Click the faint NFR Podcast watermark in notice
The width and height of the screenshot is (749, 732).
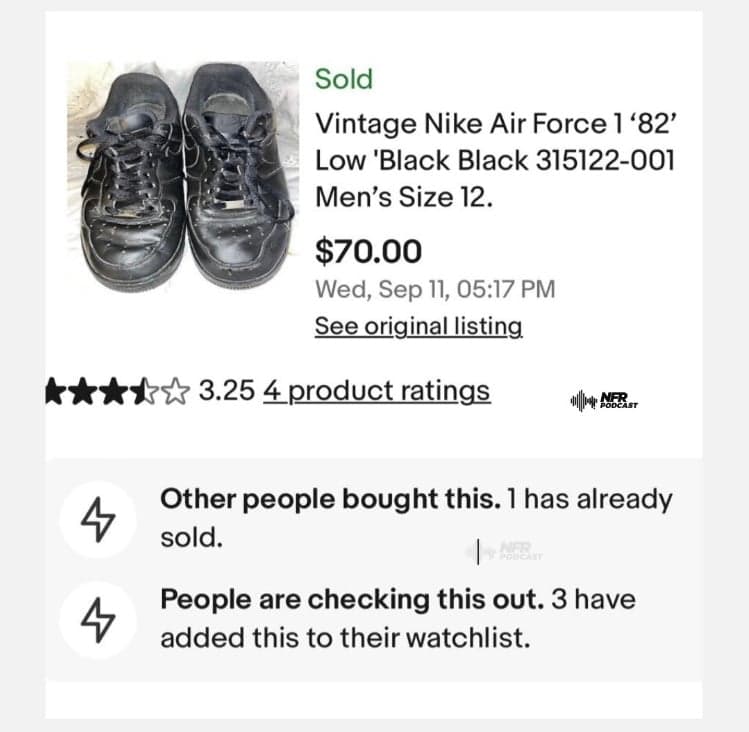point(510,550)
